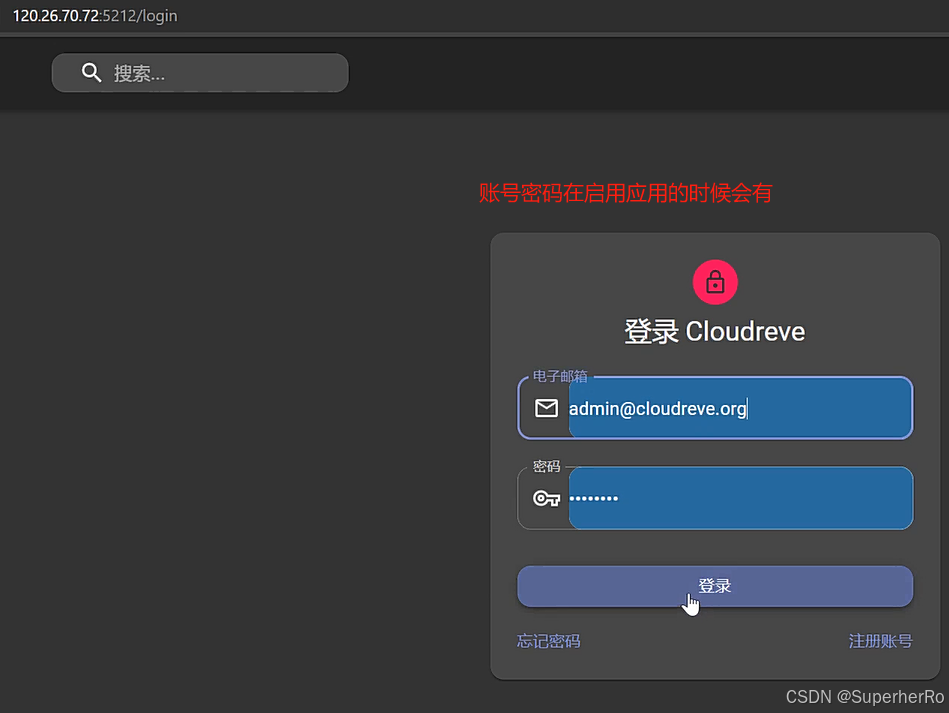949x713 pixels.
Task: Select the 密码 password input field
Action: (715, 498)
